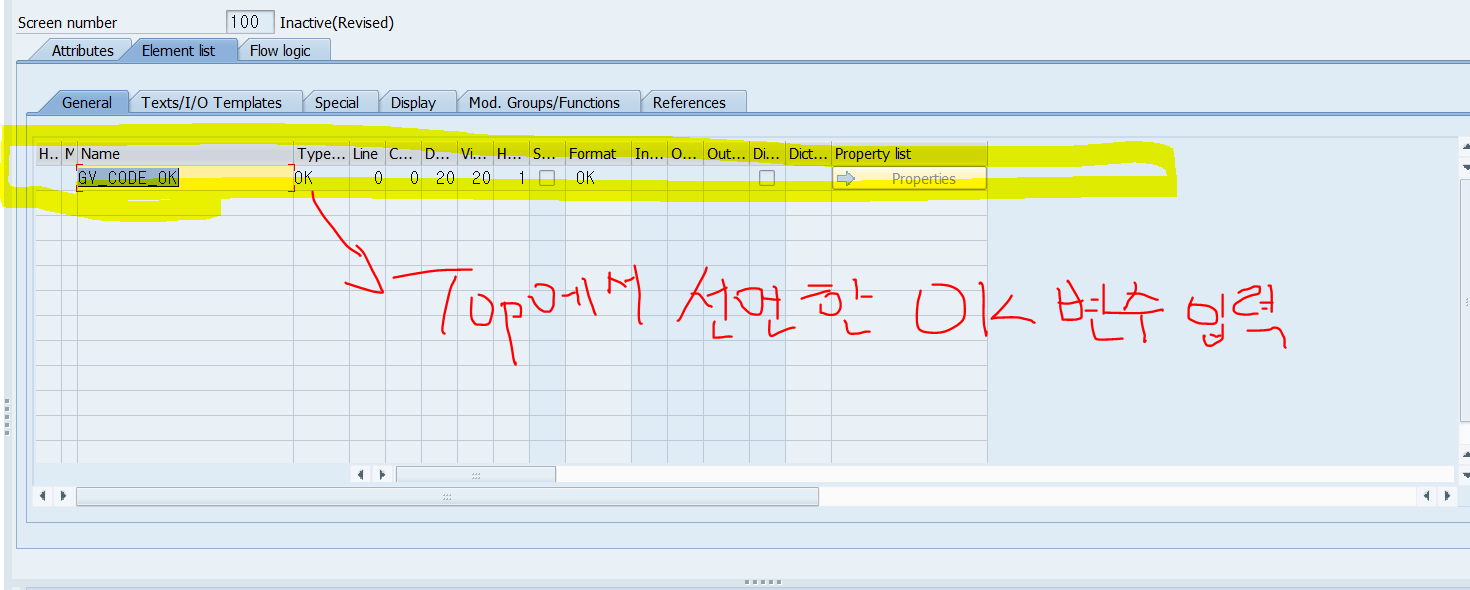Open the Texts/I/O Templates sub-tab
Image resolution: width=1470 pixels, height=590 pixels.
point(212,102)
